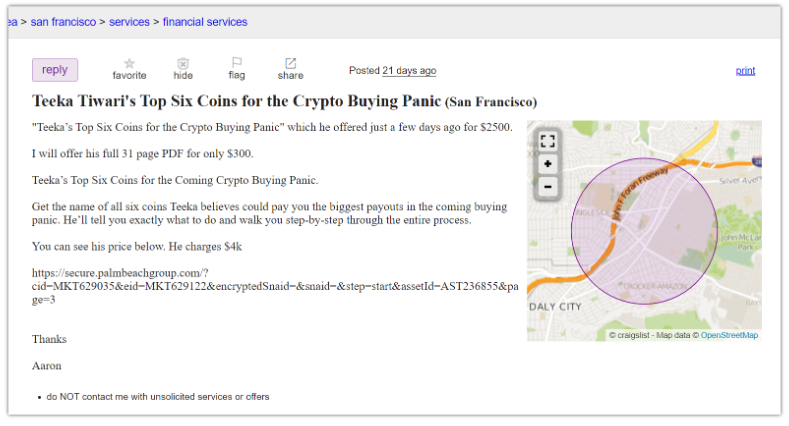Open the services breadcrumb link
The width and height of the screenshot is (789, 426).
pyautogui.click(x=129, y=22)
